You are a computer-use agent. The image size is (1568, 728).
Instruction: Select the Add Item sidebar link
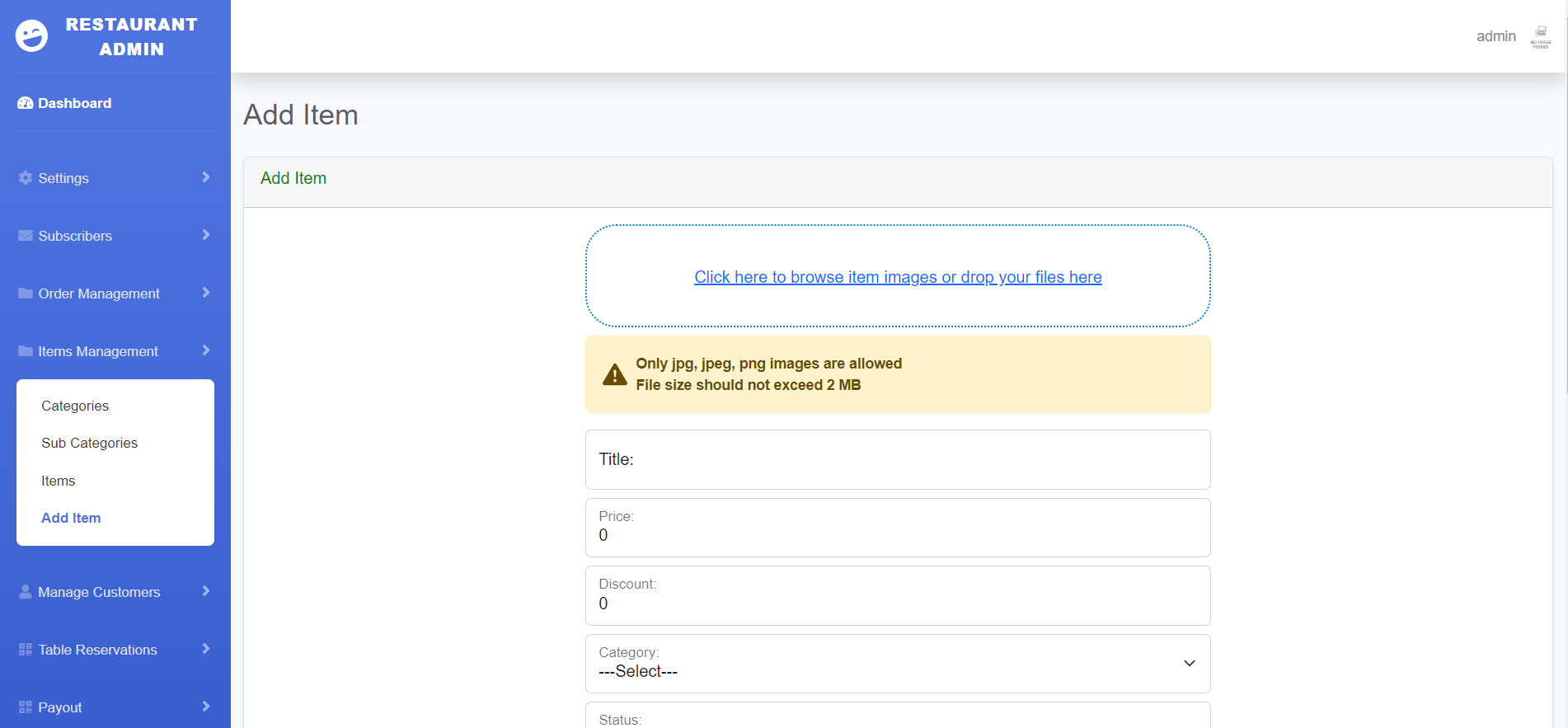tap(71, 518)
